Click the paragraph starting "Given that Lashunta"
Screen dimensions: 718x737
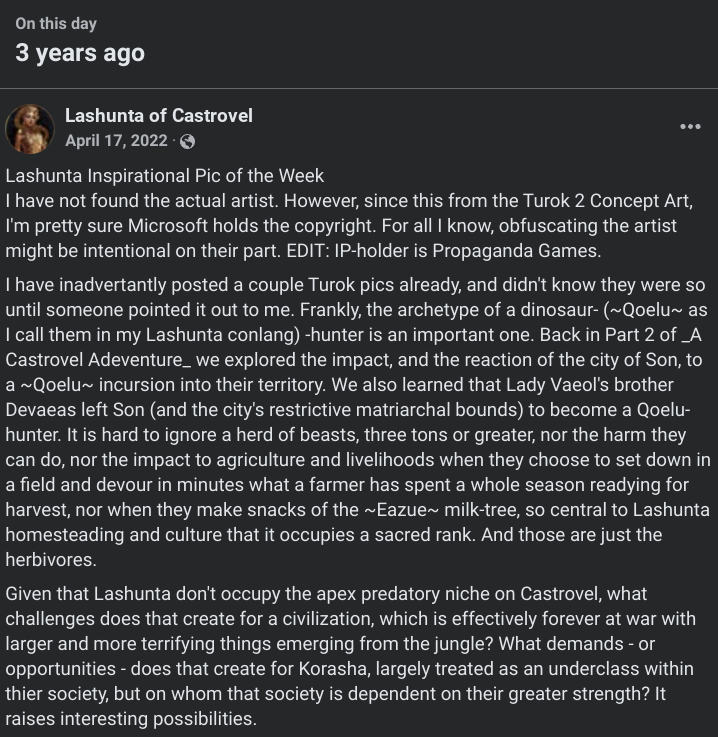(x=351, y=656)
